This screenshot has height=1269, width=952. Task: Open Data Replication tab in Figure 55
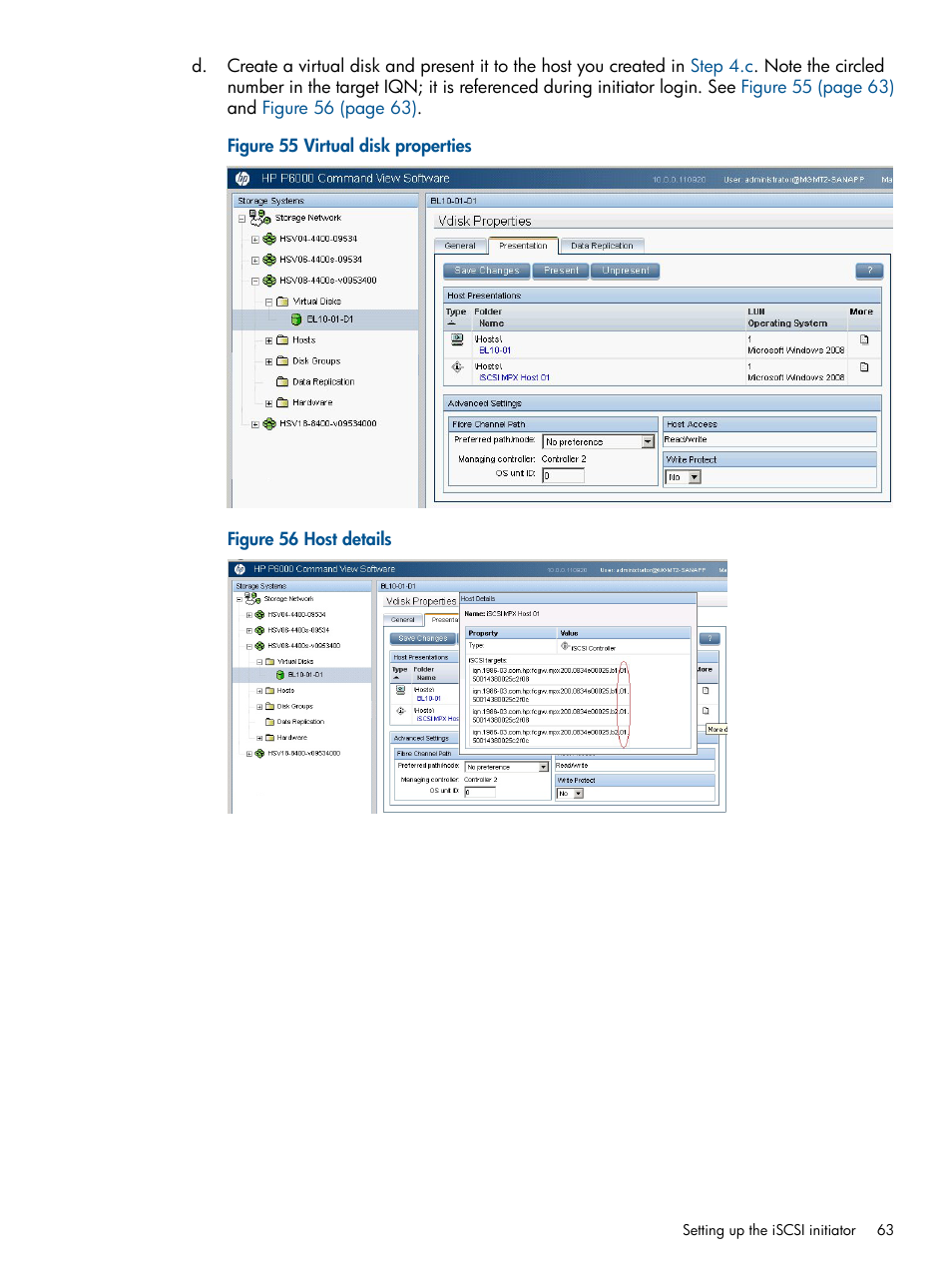[602, 246]
